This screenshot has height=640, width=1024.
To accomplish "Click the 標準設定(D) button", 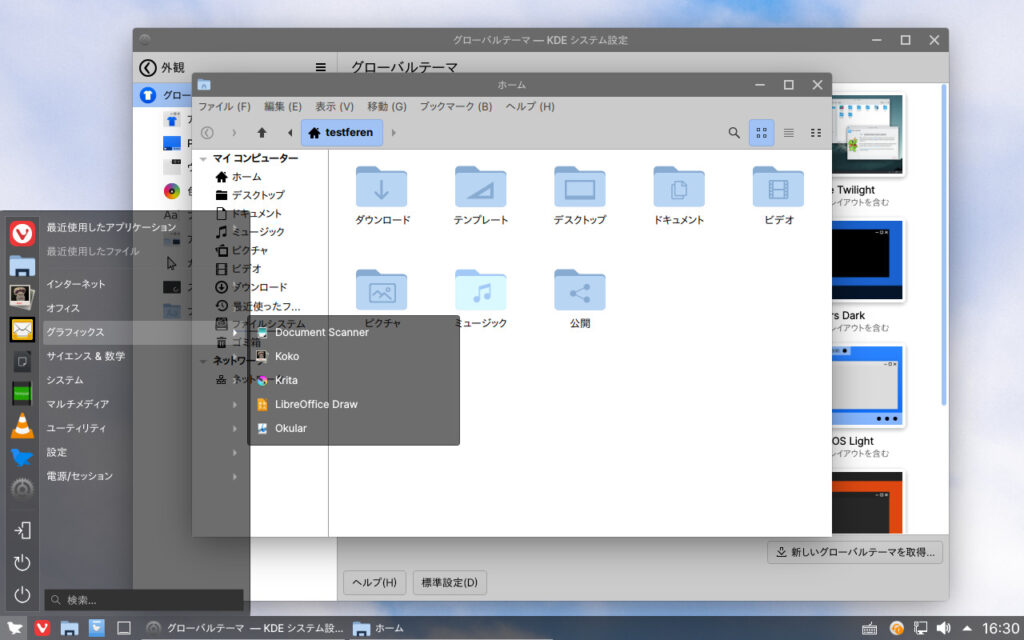I will point(449,583).
